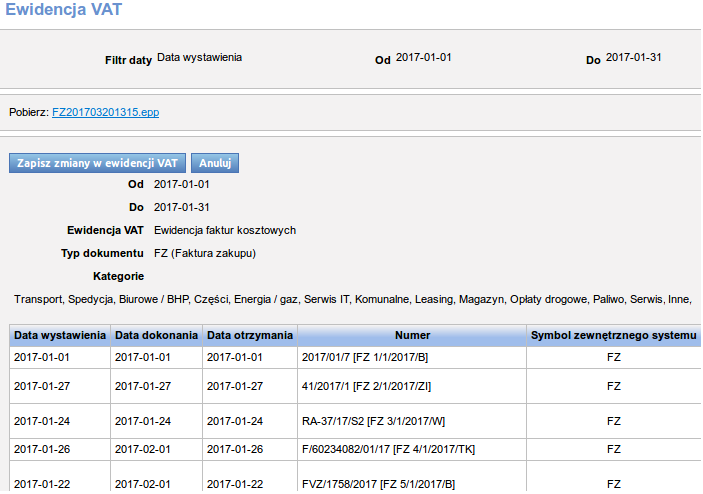The image size is (703, 494).
Task: Click the Numer column header
Action: [x=412, y=335]
